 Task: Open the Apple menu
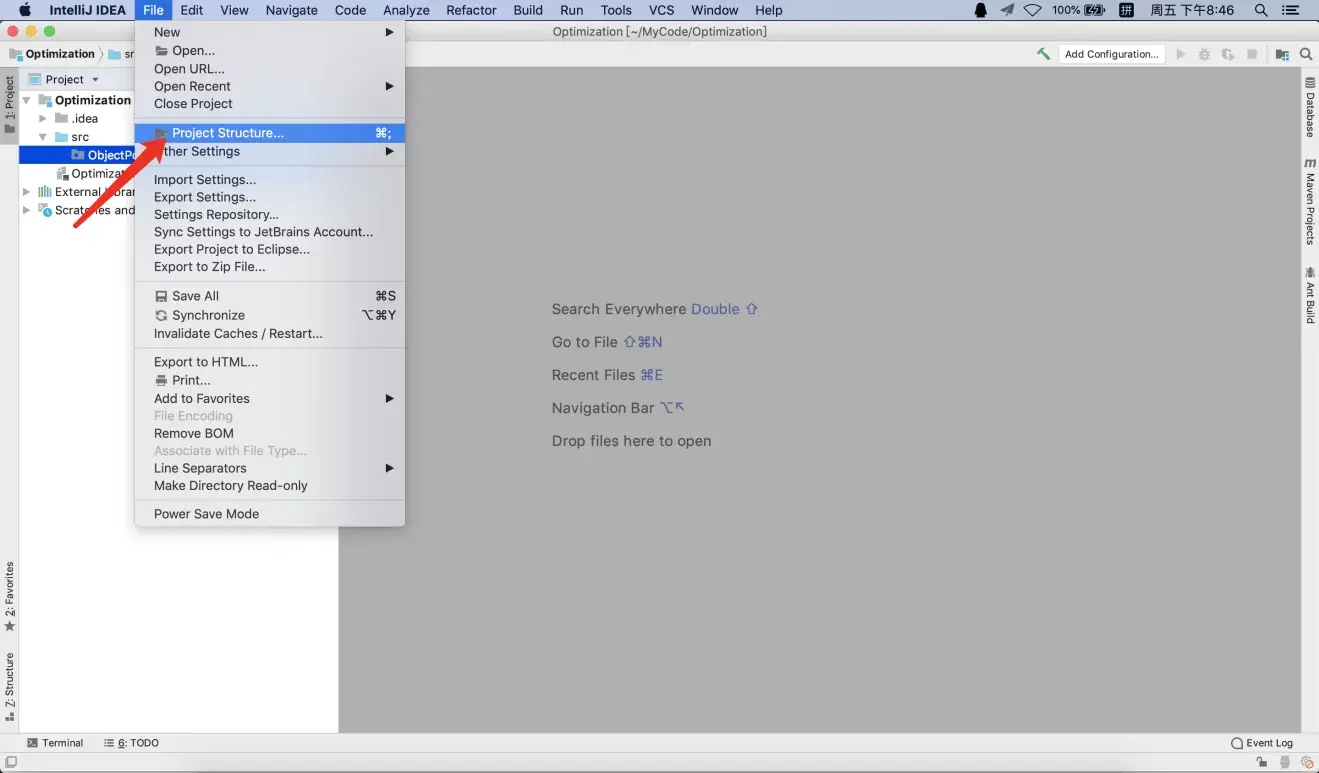[25, 10]
